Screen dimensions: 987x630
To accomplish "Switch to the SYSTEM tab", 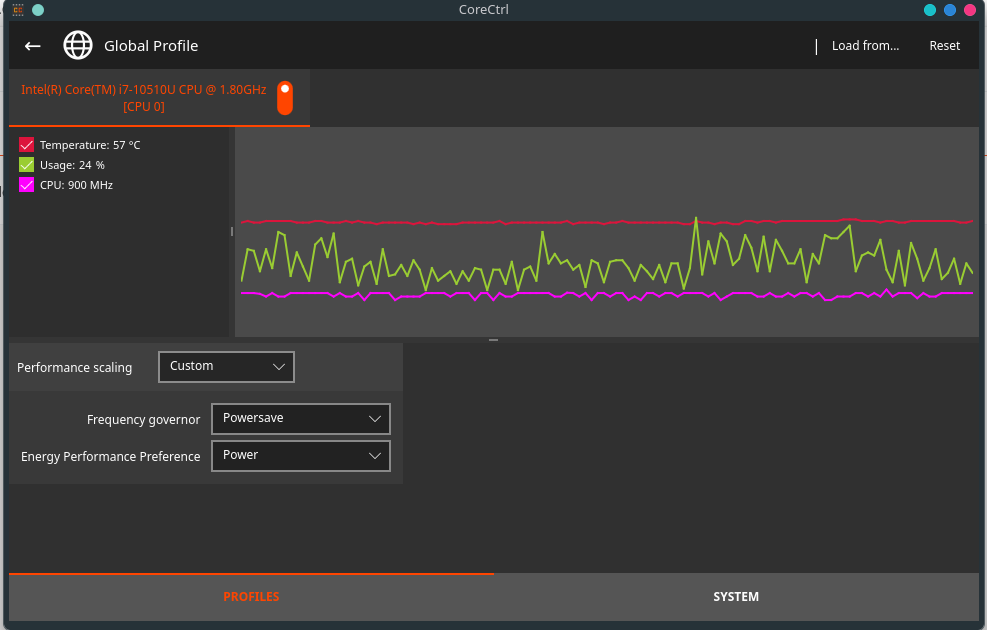I will click(736, 597).
